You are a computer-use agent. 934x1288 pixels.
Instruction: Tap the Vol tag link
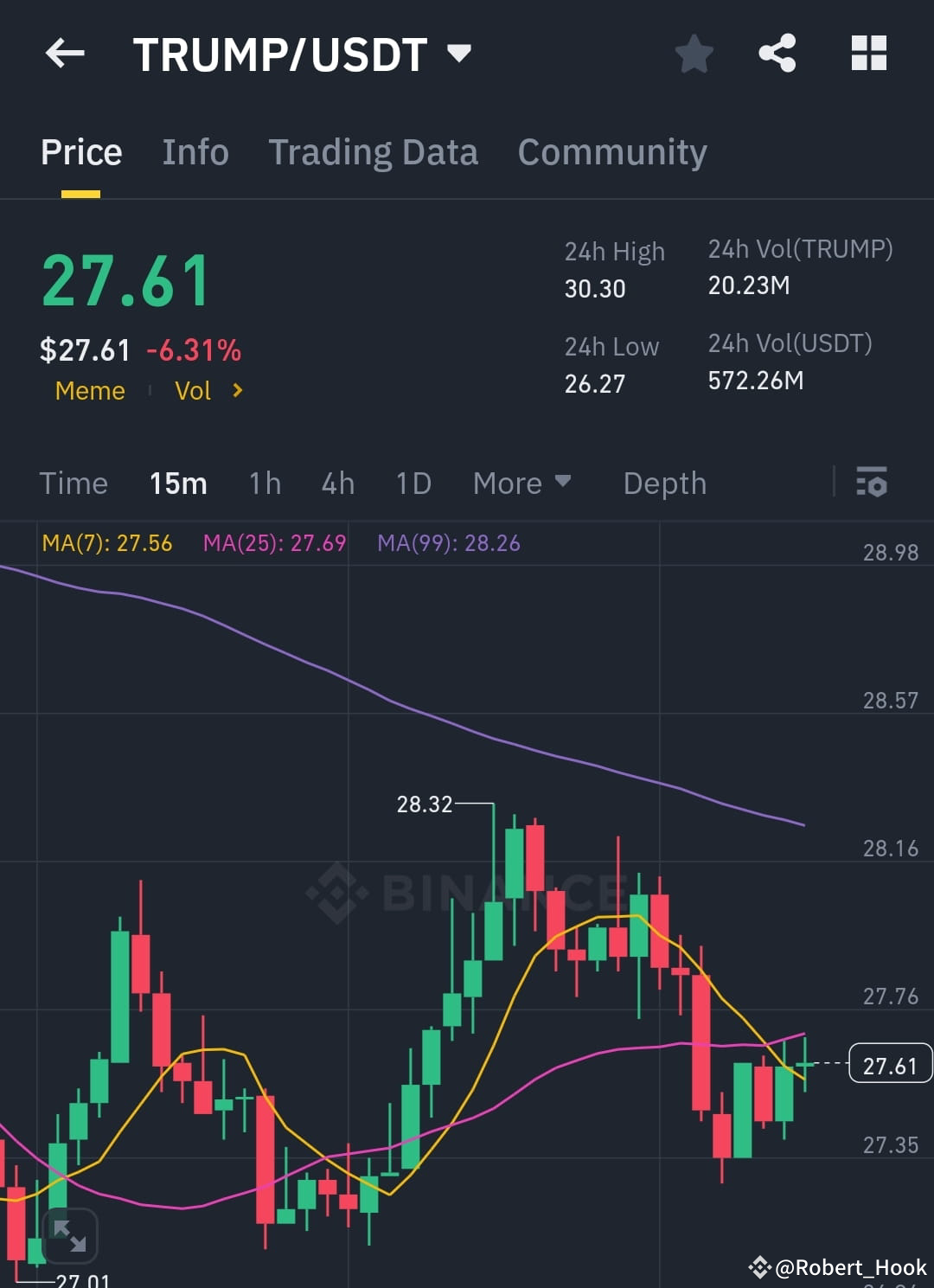coord(193,391)
